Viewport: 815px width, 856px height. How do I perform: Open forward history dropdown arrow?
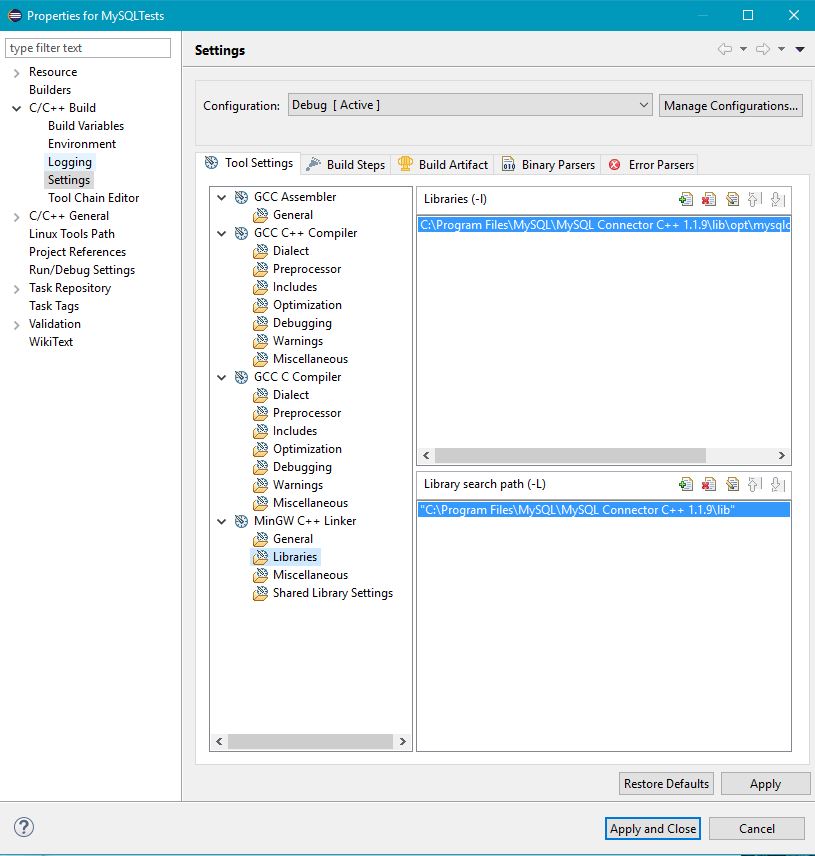781,49
